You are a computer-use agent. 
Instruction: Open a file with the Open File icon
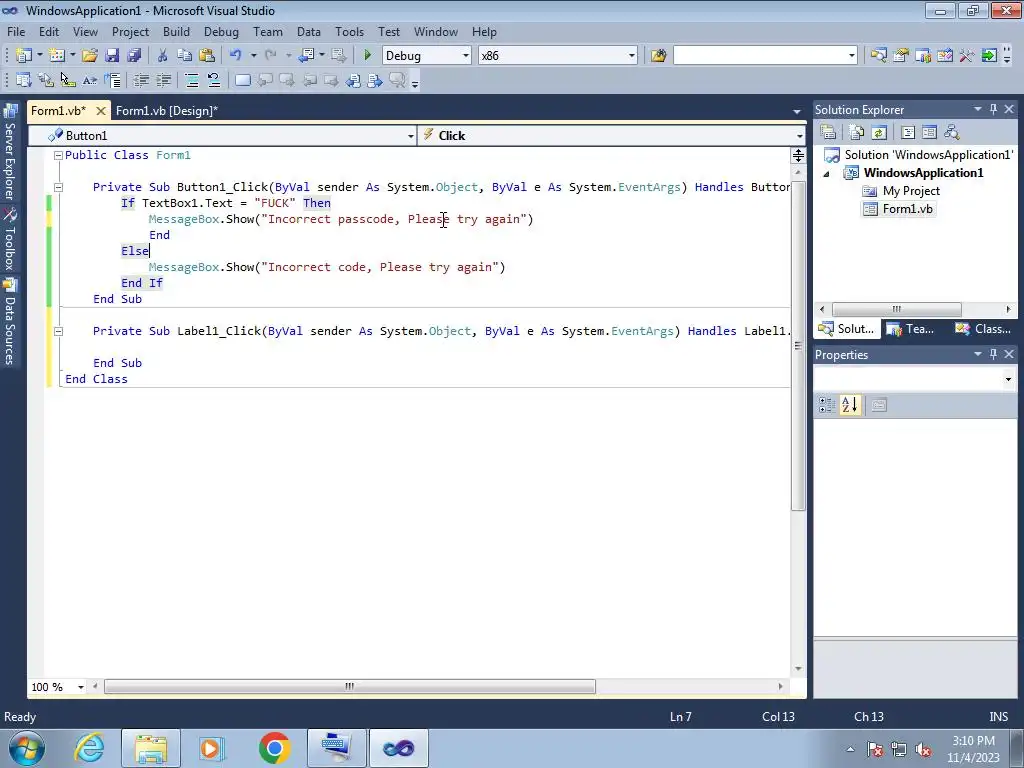tap(89, 56)
